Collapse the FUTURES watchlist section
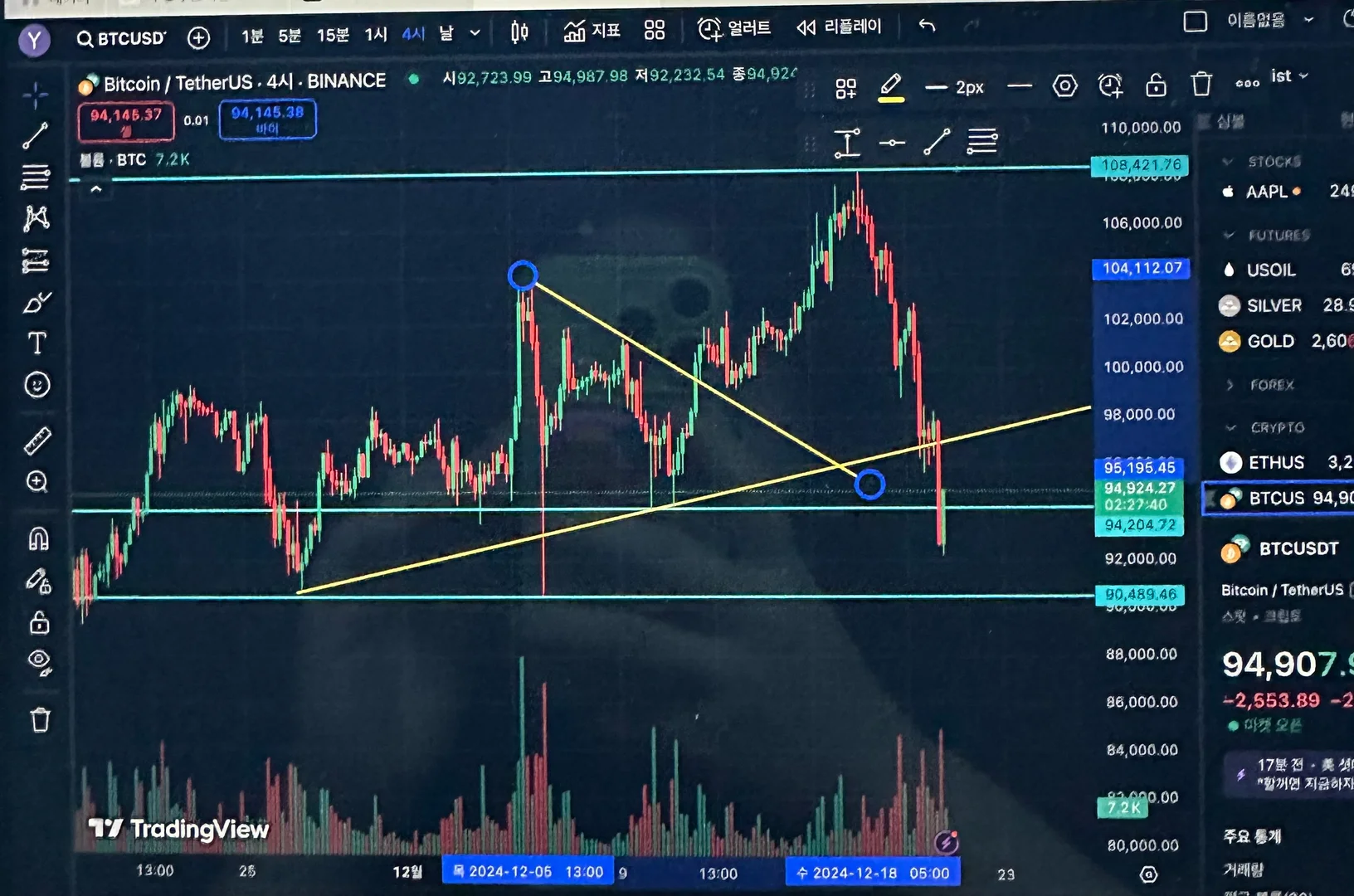Viewport: 1354px width, 896px height. (1230, 235)
